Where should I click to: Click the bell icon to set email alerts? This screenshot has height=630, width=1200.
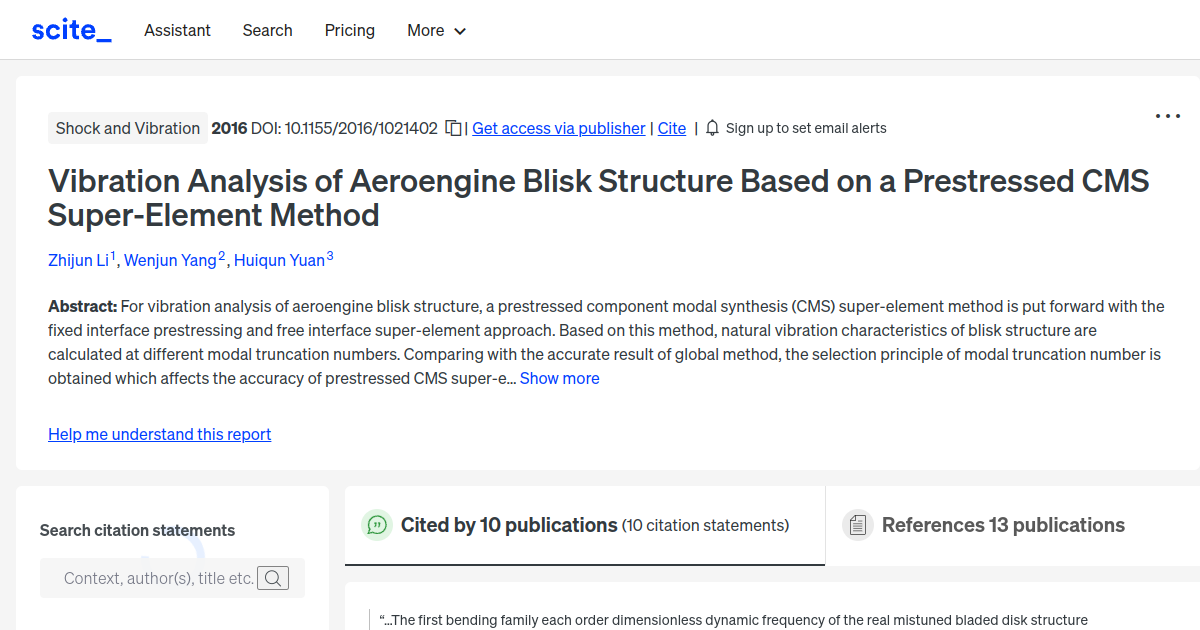[x=711, y=128]
